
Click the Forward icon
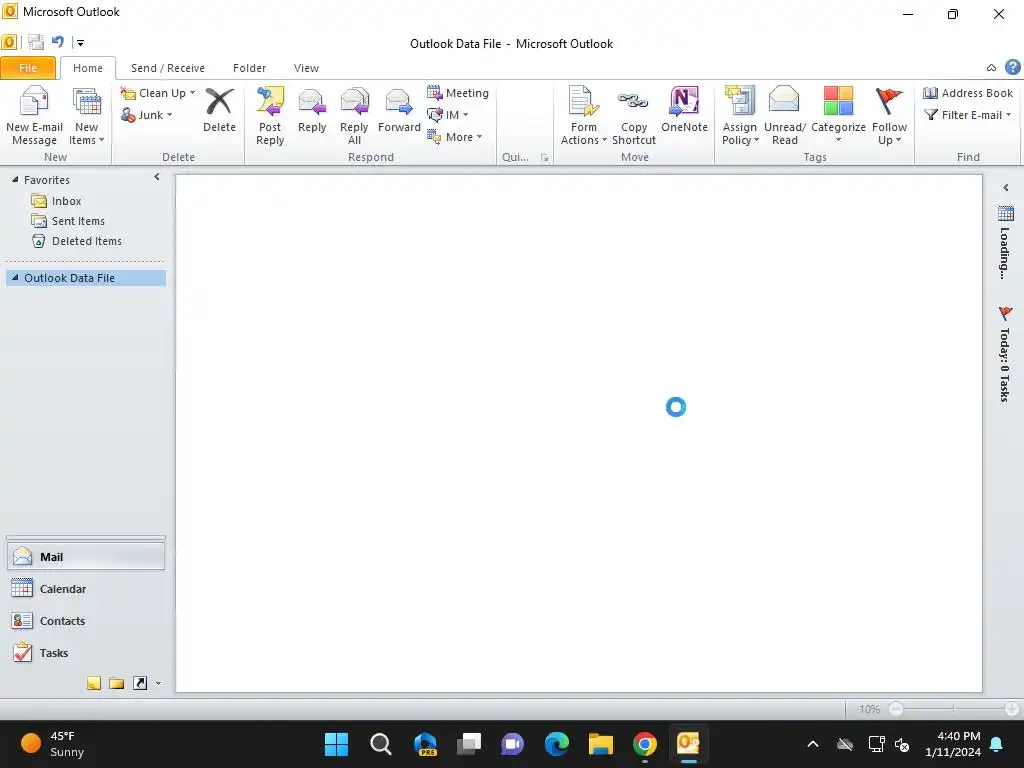pyautogui.click(x=399, y=110)
